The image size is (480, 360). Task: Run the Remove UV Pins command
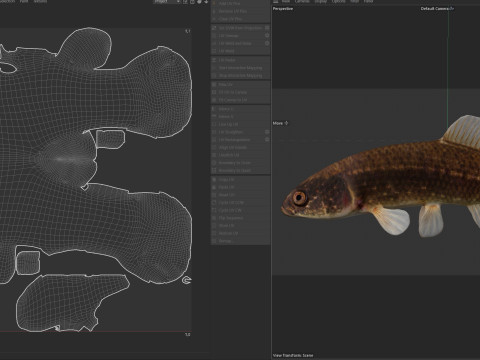[240, 11]
